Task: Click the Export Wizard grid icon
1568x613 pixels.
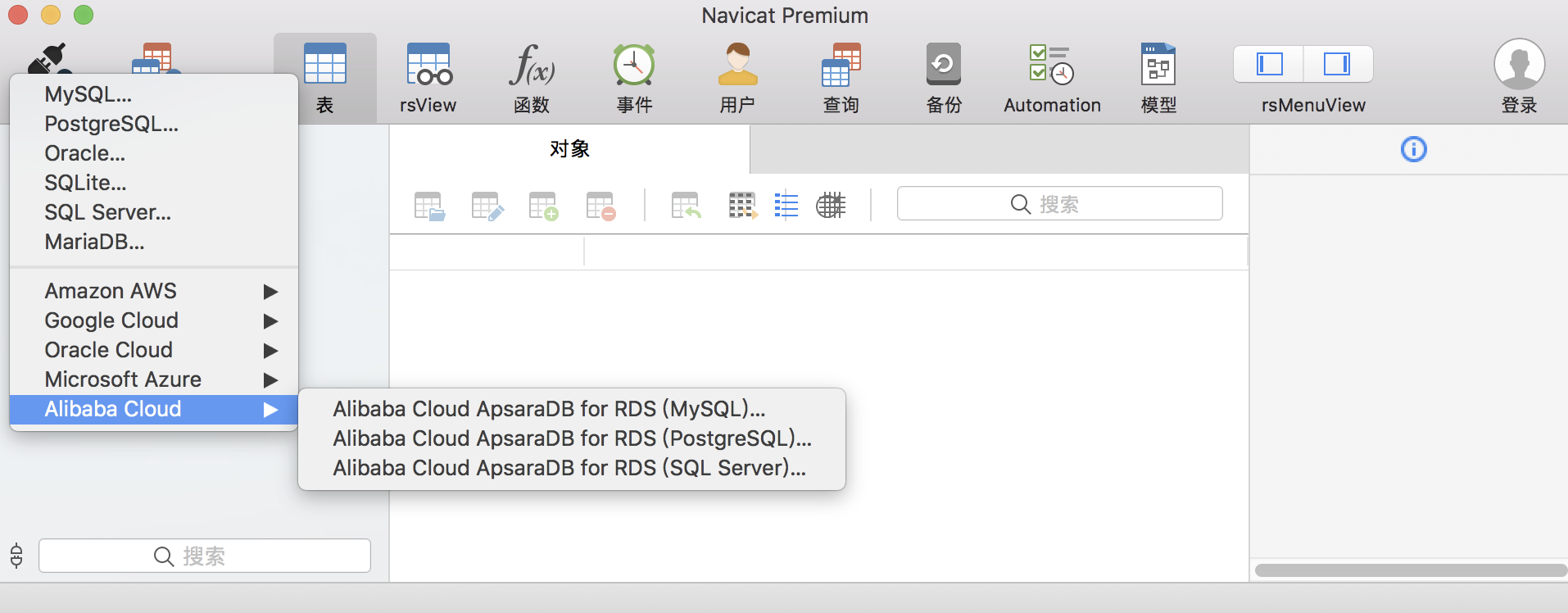Action: click(743, 206)
